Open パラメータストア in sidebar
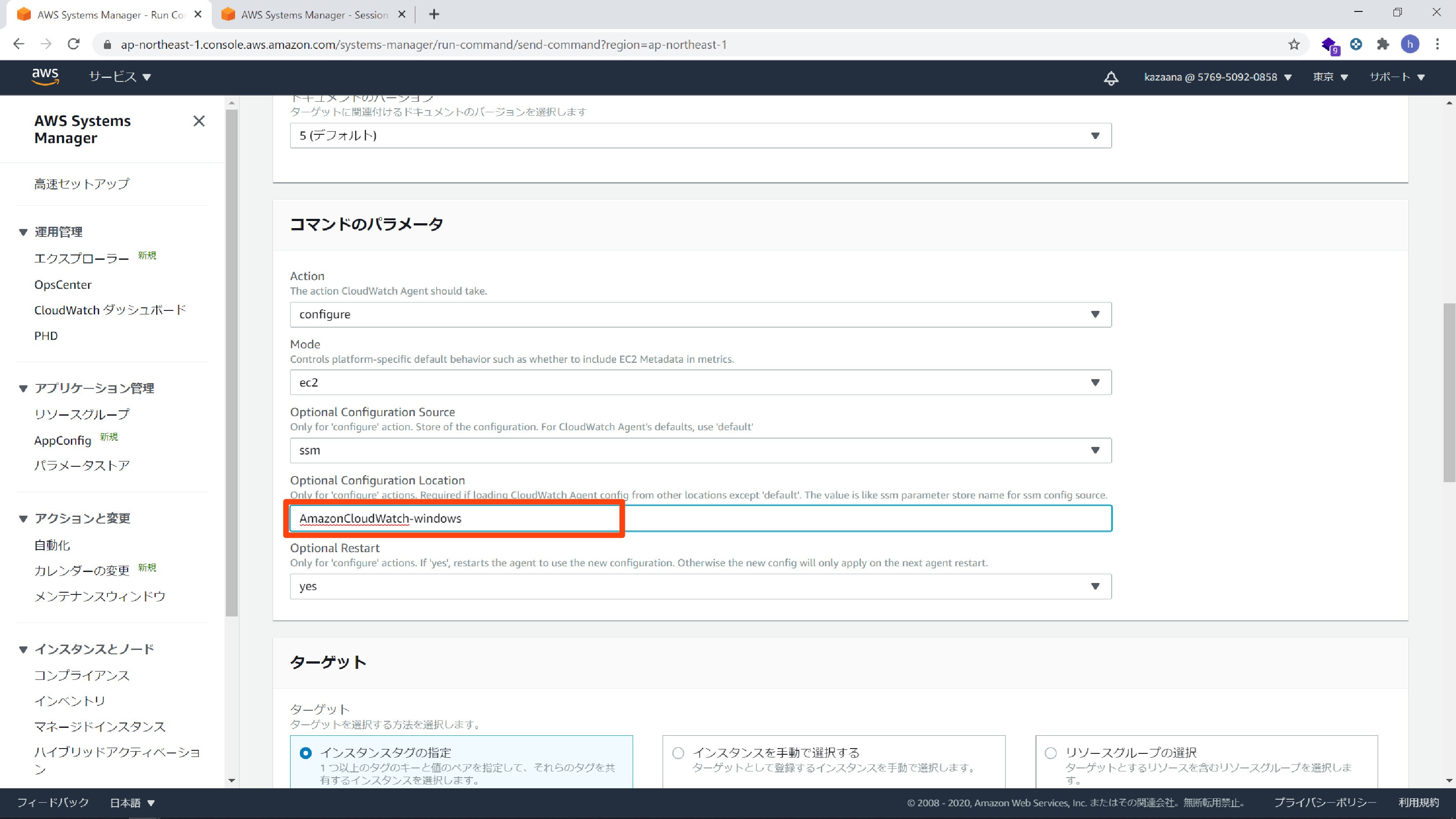This screenshot has width=1456, height=819. 82,465
